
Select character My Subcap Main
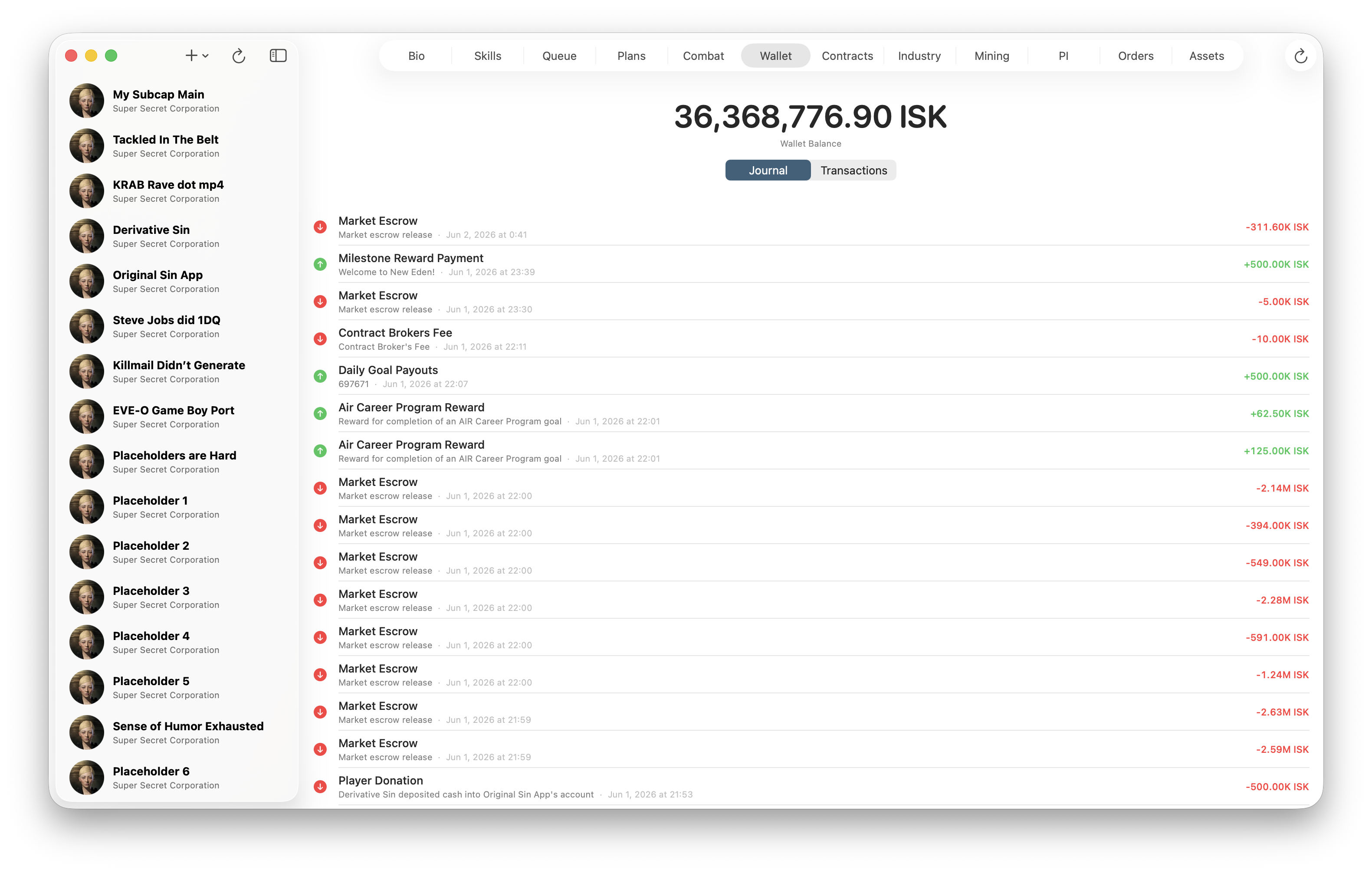(x=177, y=101)
